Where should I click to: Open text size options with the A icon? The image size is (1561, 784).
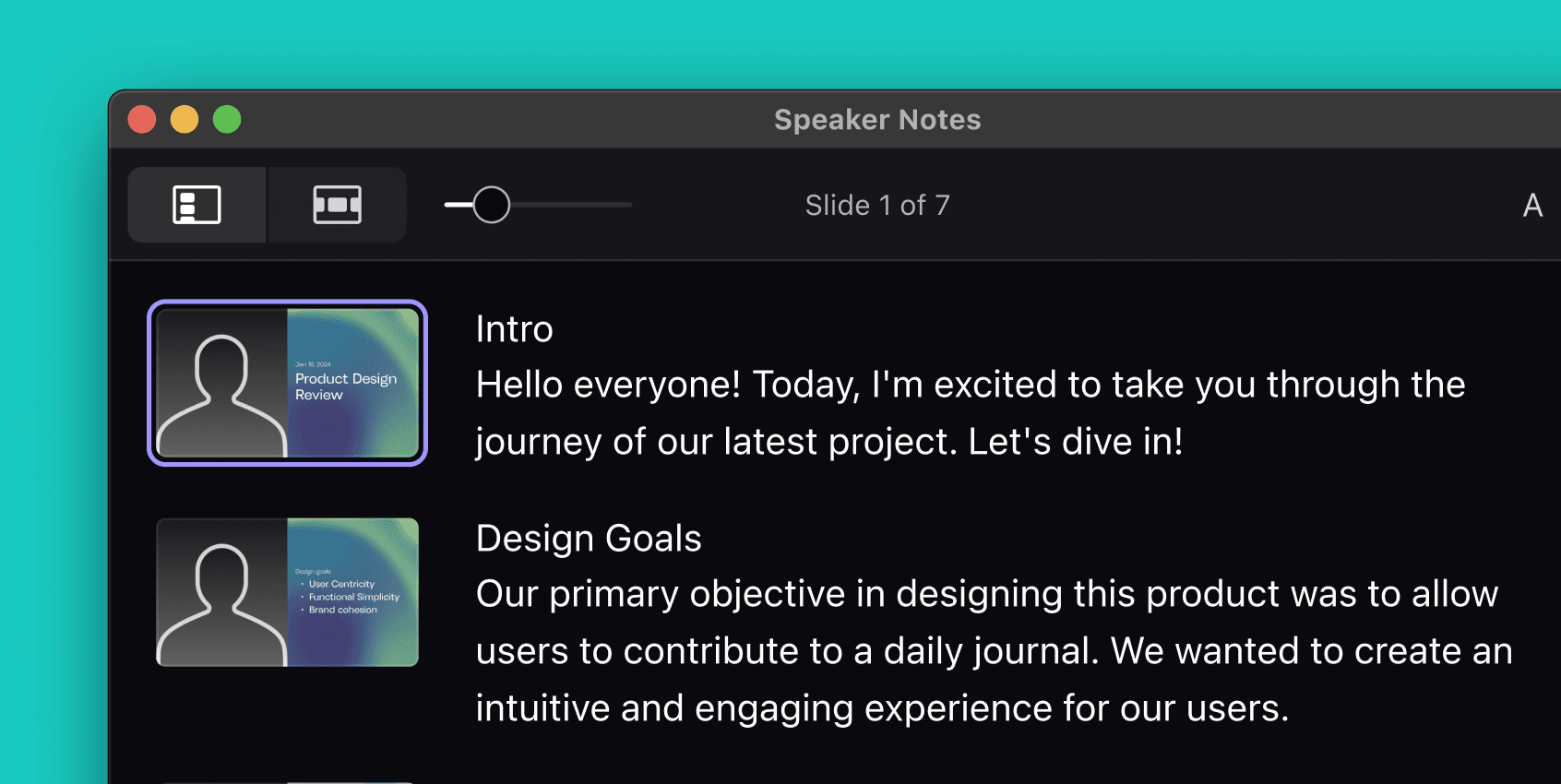(1532, 205)
